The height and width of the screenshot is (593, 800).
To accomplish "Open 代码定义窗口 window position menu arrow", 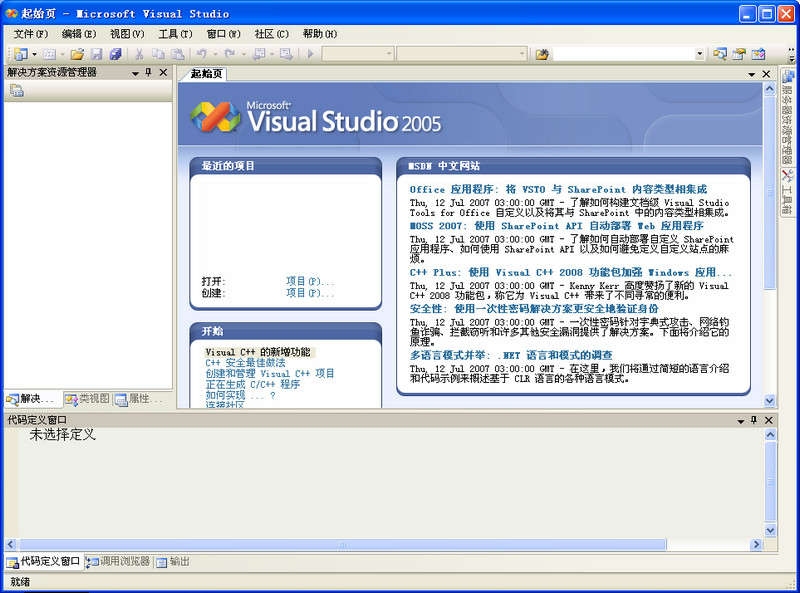I will click(x=741, y=421).
